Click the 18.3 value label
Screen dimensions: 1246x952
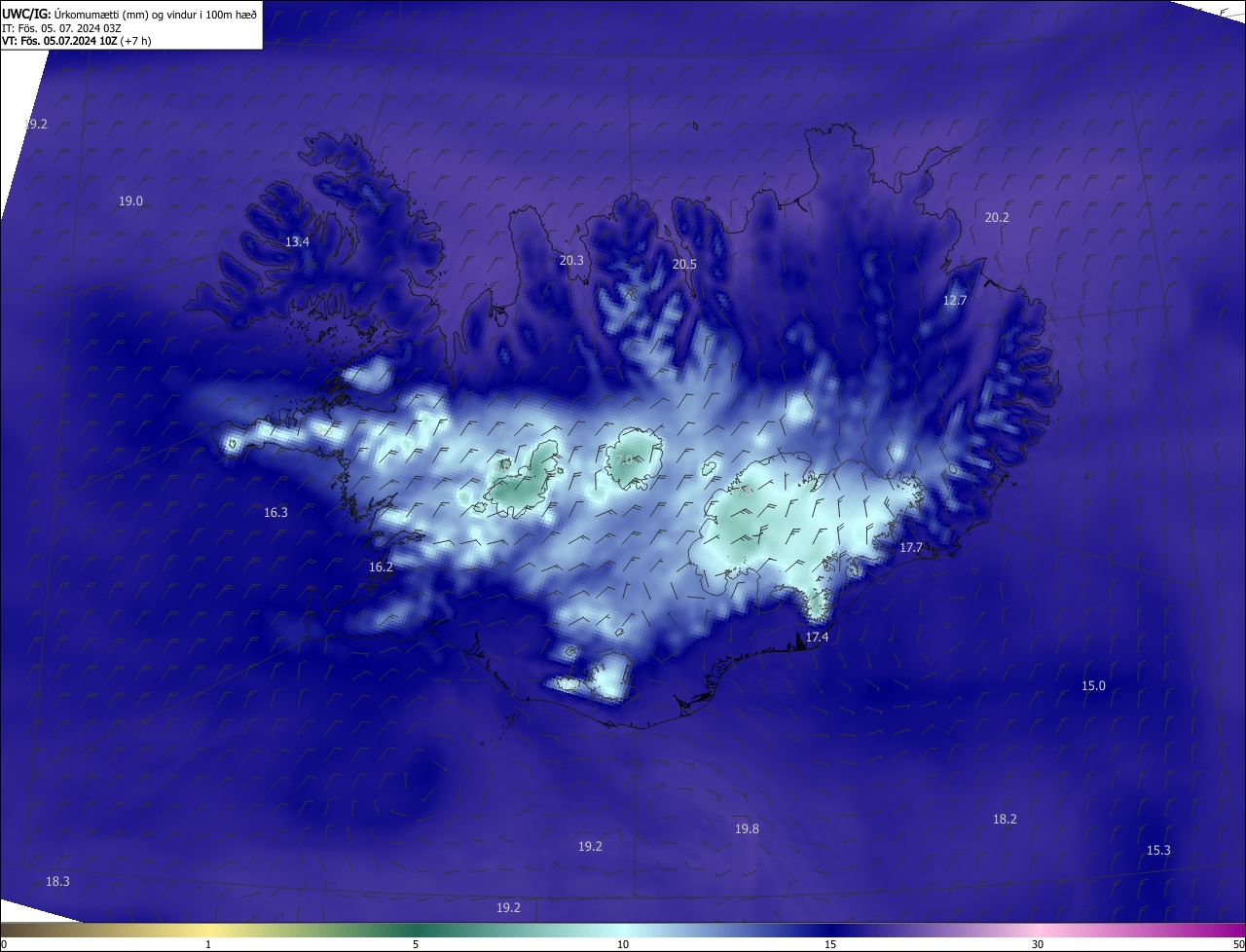57,881
